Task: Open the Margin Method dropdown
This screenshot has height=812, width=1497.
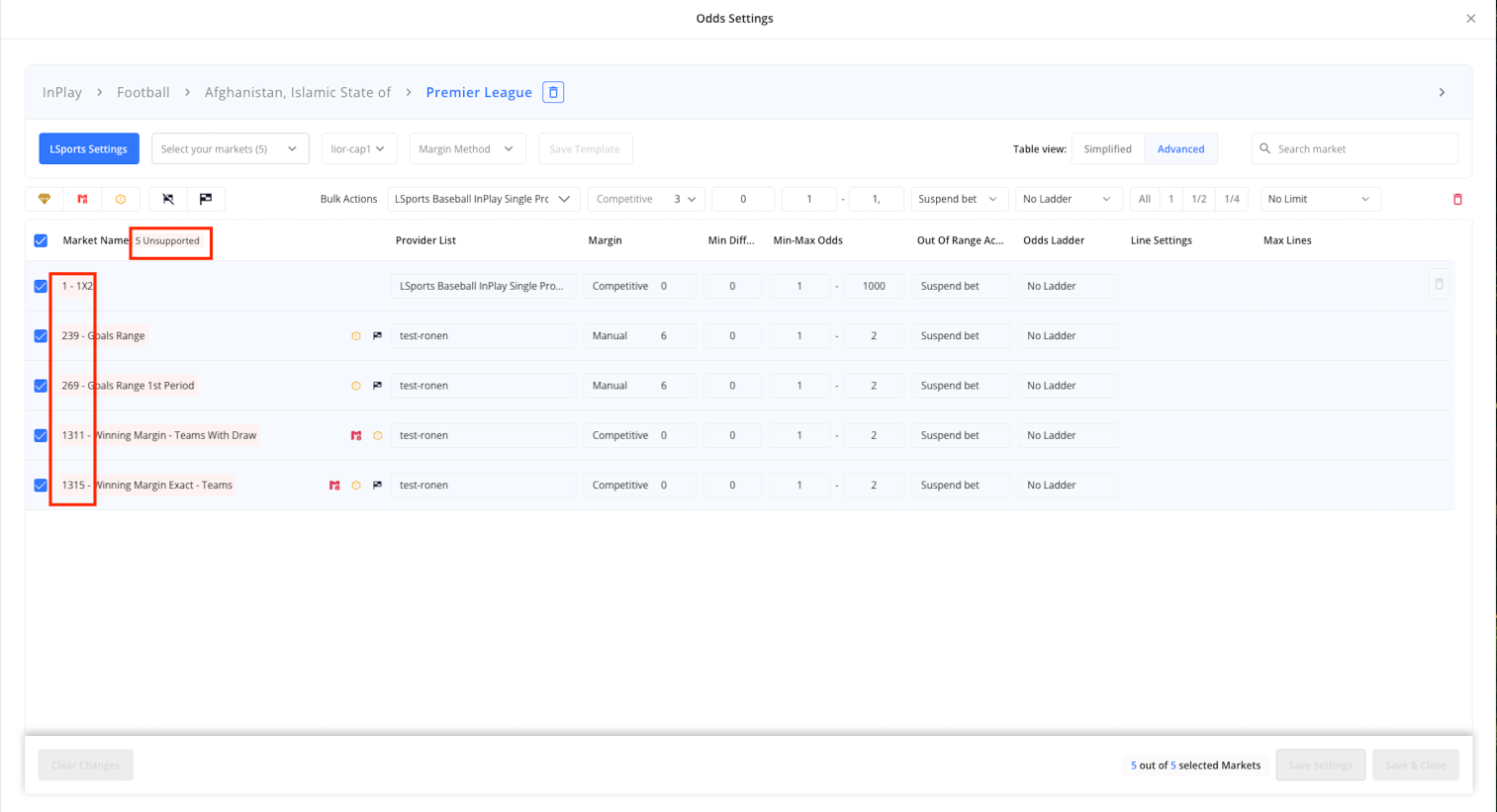Action: pyautogui.click(x=465, y=149)
